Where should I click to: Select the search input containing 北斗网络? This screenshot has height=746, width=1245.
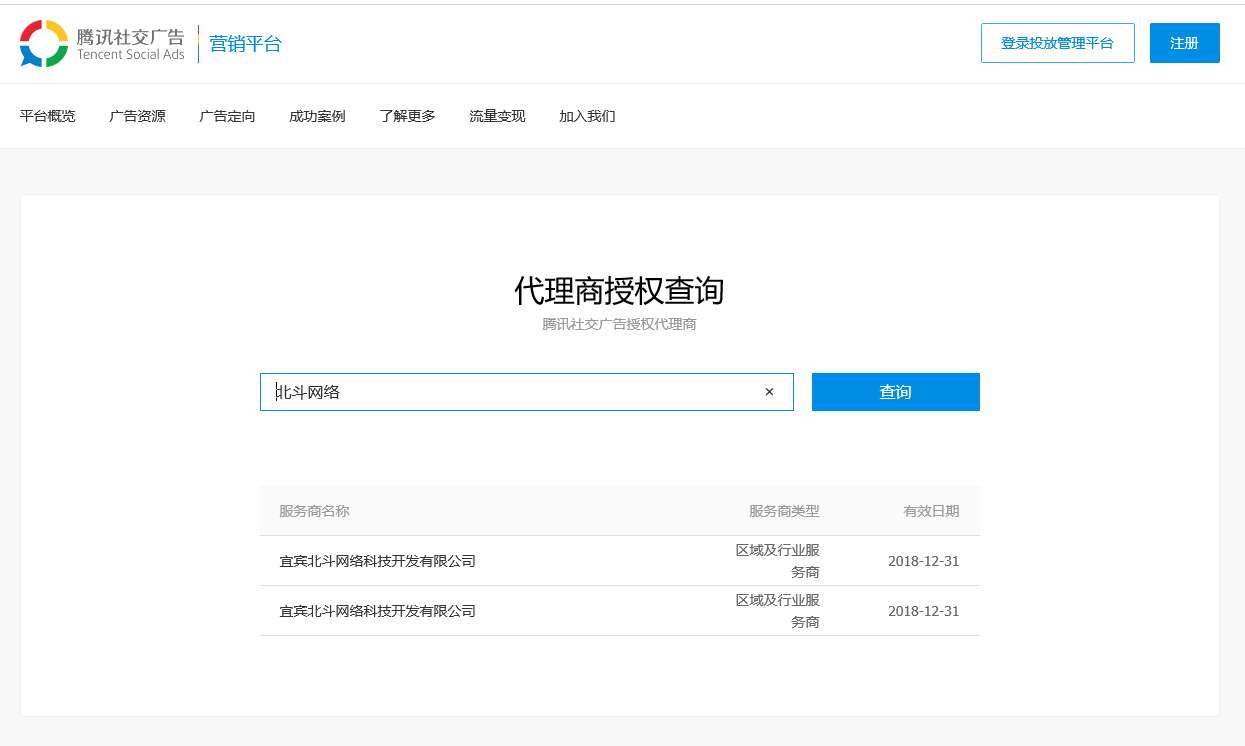pos(500,391)
